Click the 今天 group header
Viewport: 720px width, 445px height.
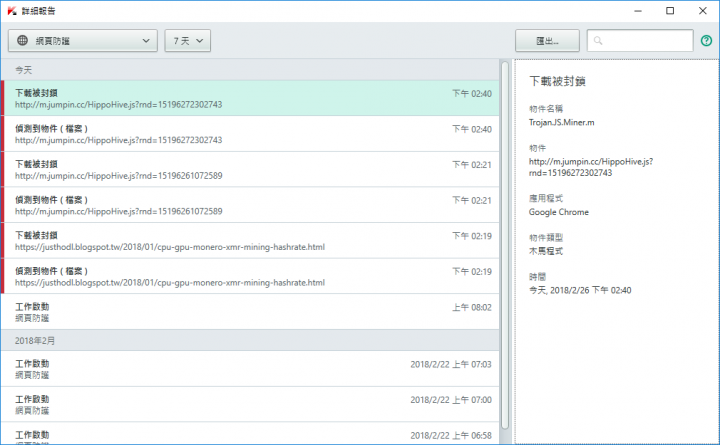[x=250, y=70]
